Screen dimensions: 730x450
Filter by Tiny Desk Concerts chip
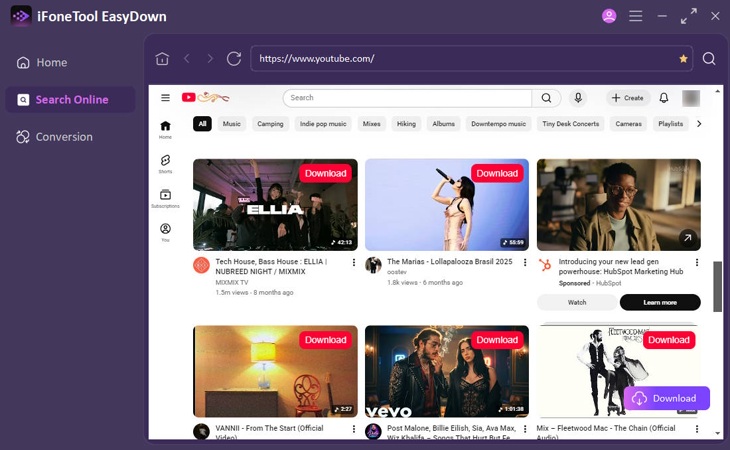[570, 124]
